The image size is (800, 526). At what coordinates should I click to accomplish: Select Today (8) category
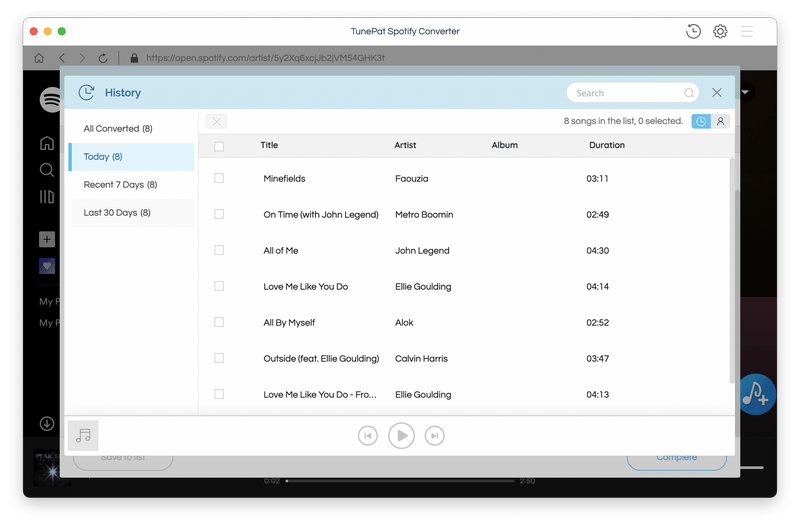[132, 157]
